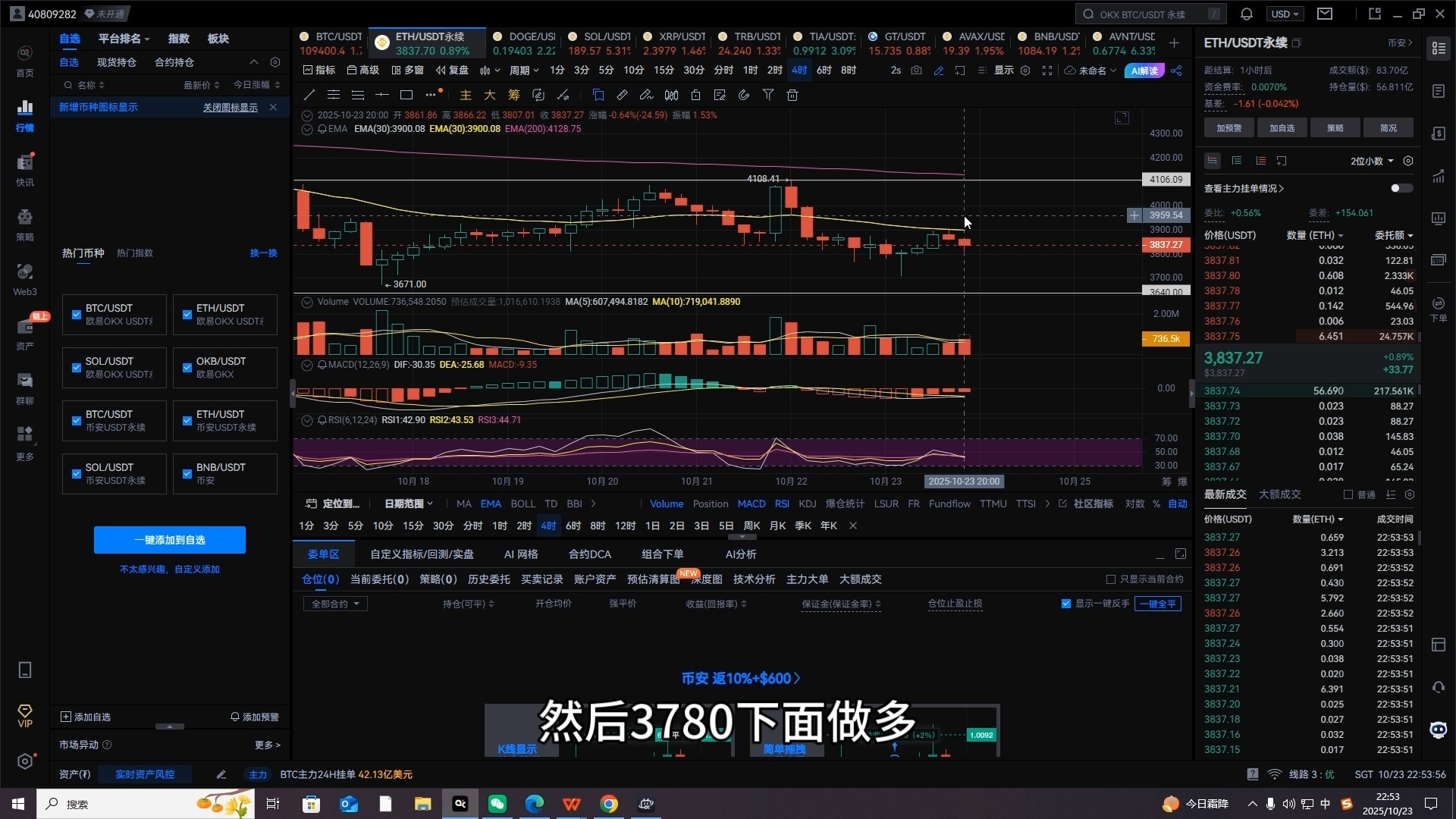Enable the 只显示当前合约 checkbox
This screenshot has height=819, width=1456.
coord(1110,579)
